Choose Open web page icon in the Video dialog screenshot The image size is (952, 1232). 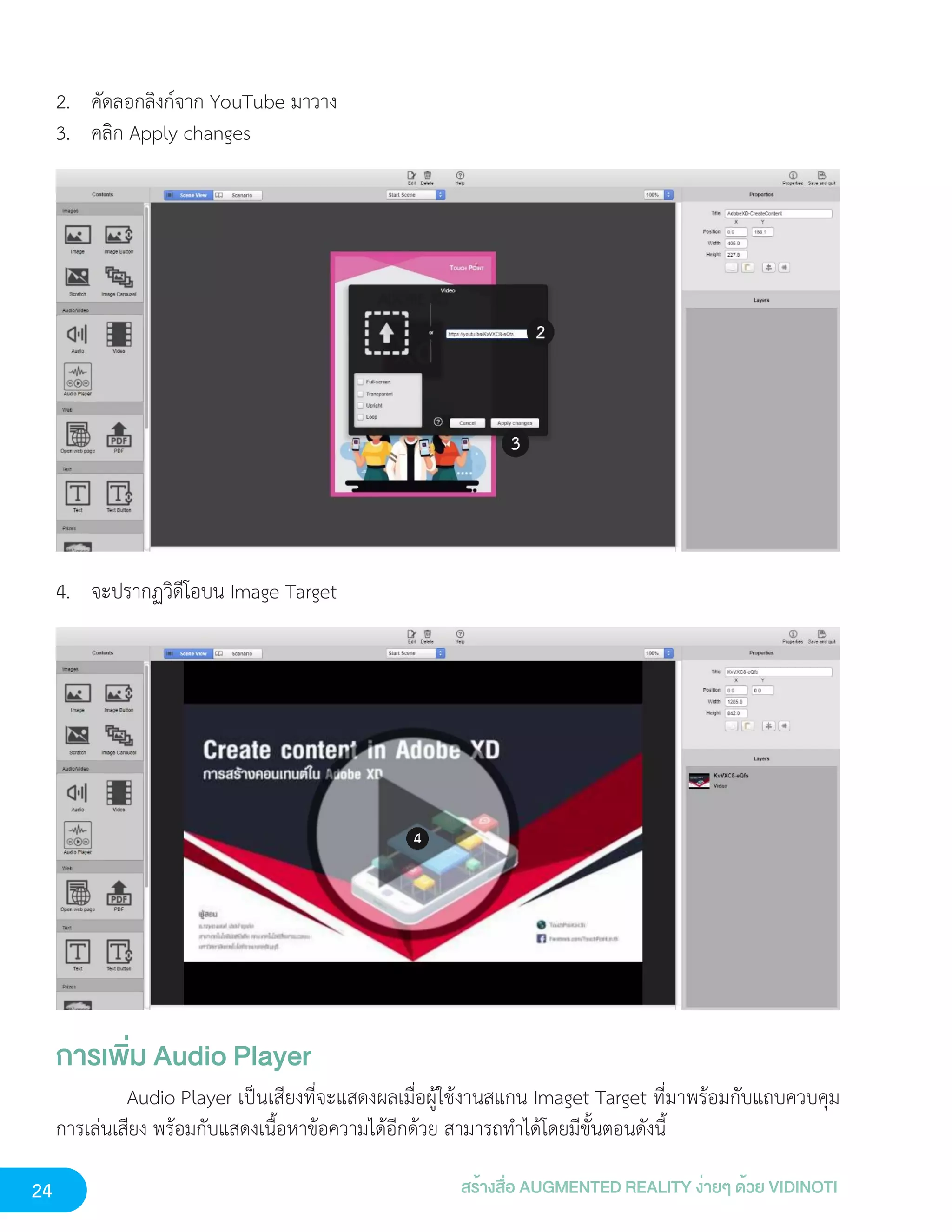click(x=78, y=435)
